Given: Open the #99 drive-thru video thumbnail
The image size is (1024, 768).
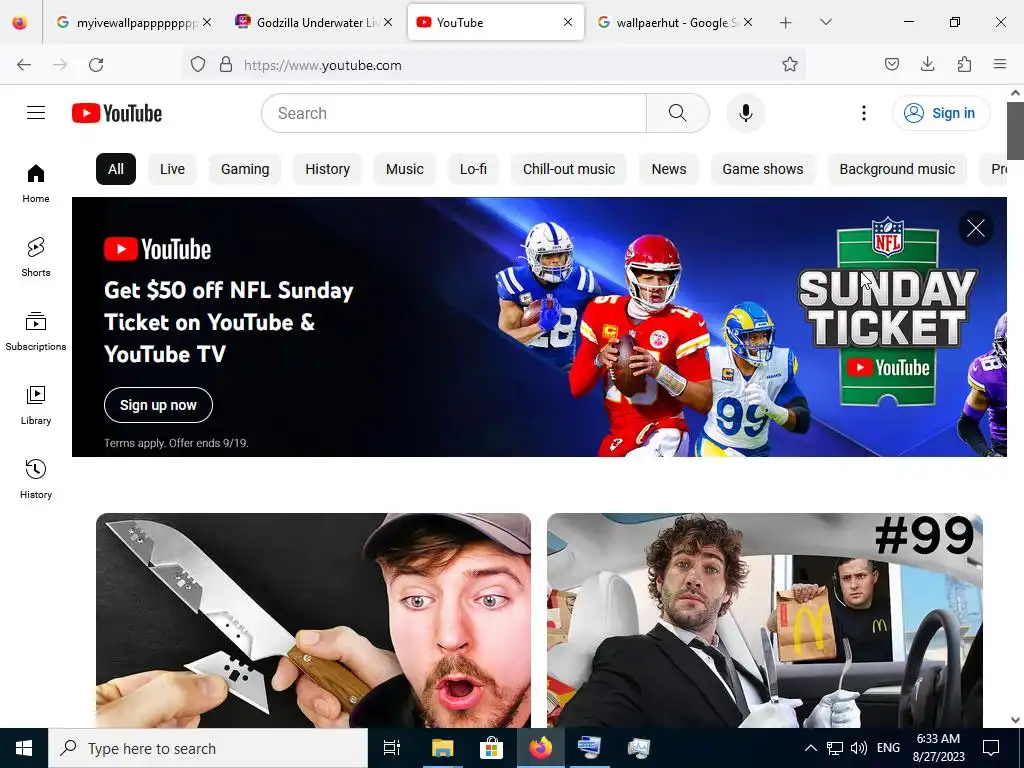Looking at the screenshot, I should tap(765, 620).
